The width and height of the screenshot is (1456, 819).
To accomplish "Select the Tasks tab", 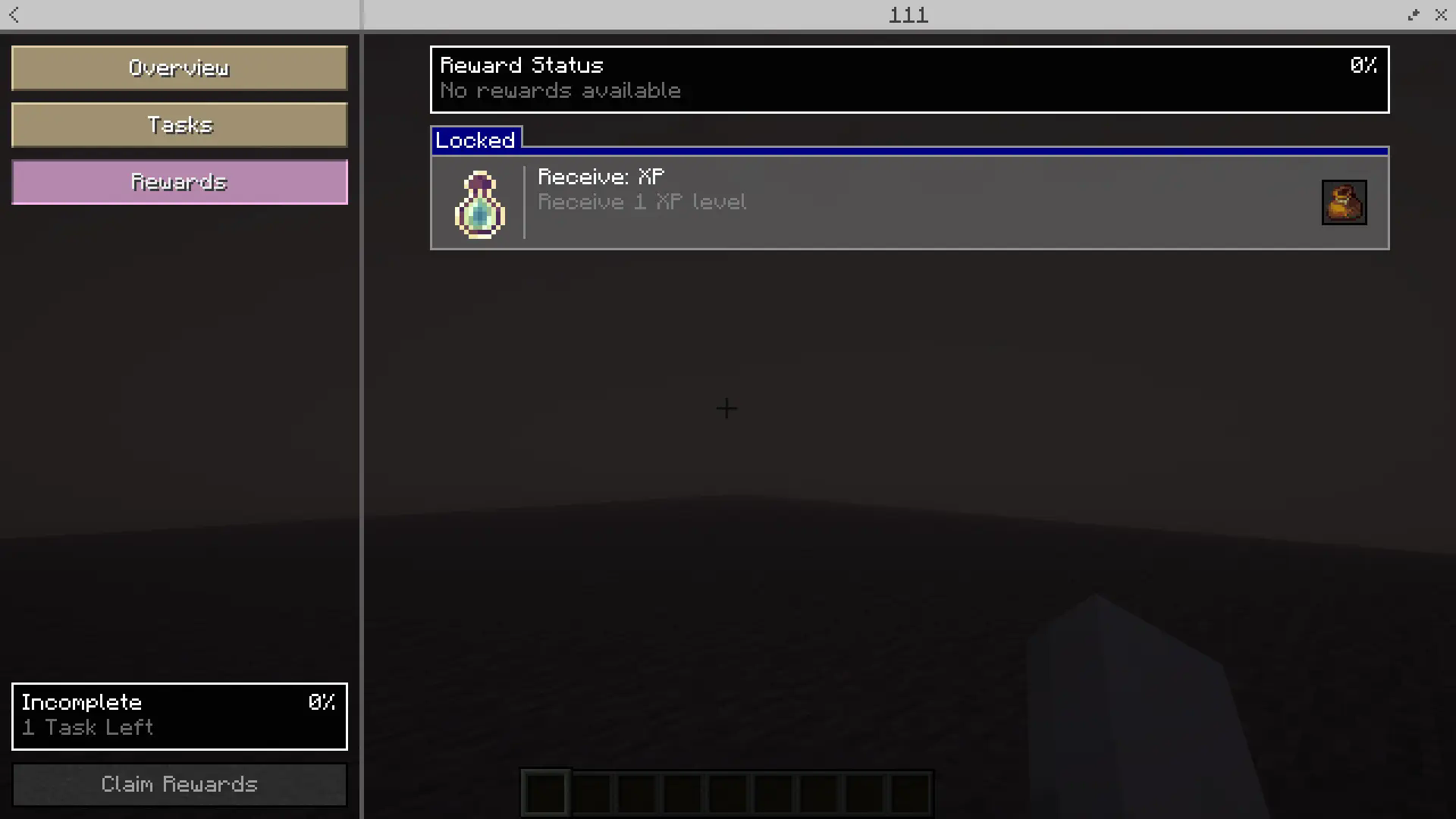I will 180,125.
